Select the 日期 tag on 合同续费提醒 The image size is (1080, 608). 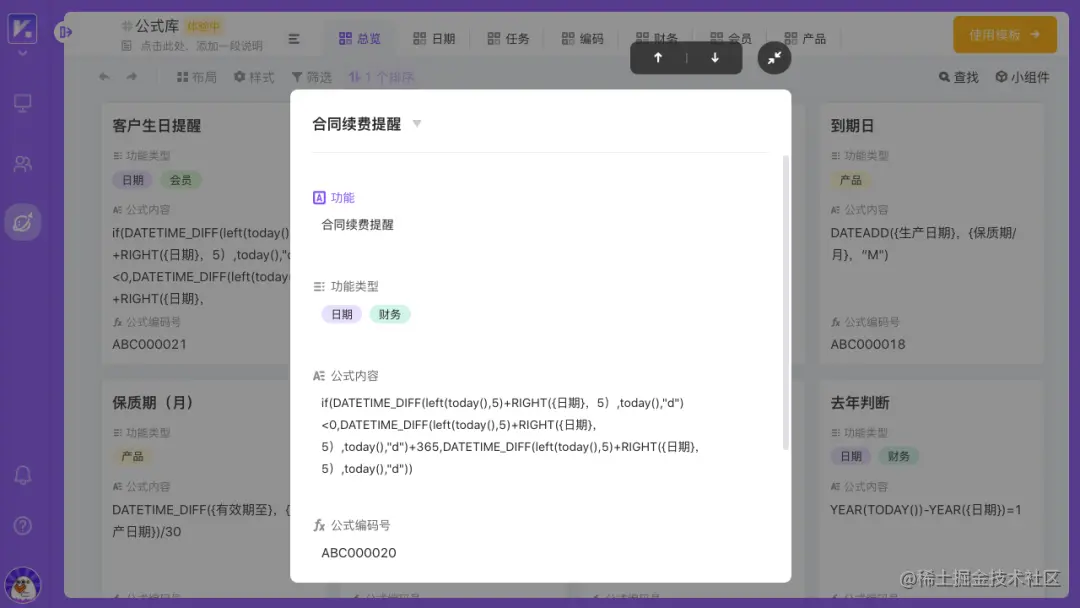(x=341, y=314)
